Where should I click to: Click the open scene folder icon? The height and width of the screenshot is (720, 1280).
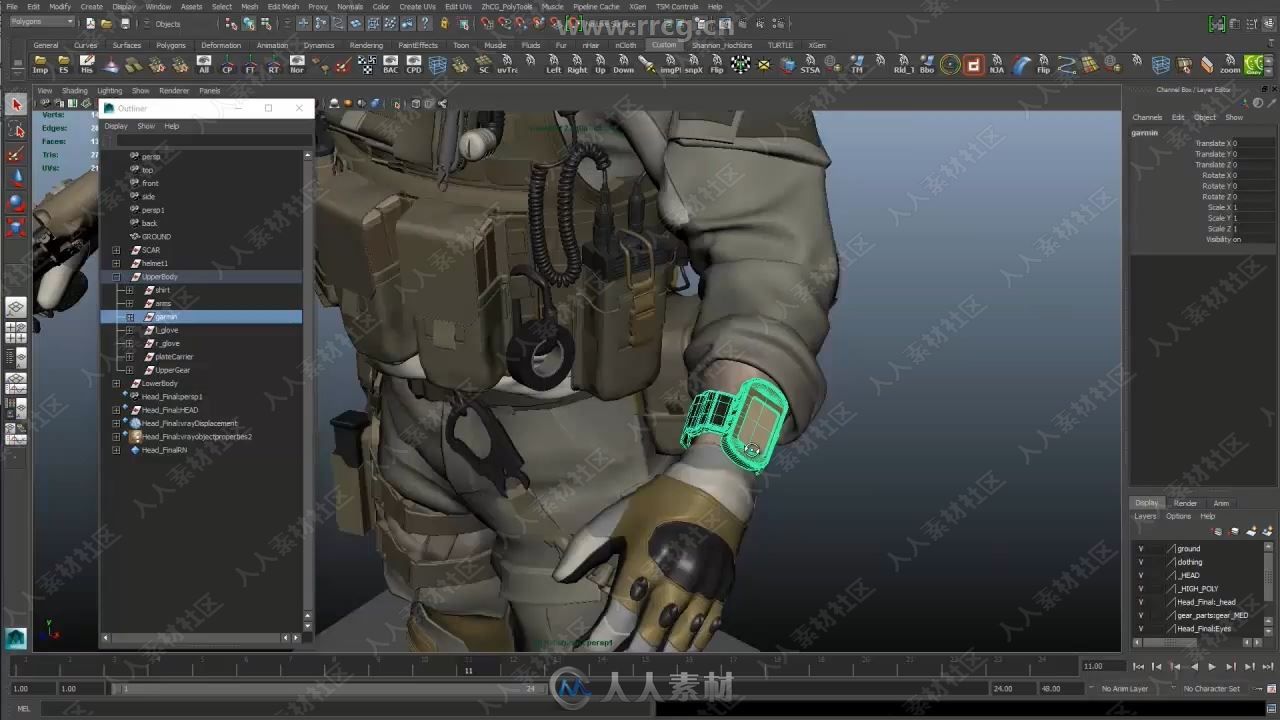(x=107, y=23)
